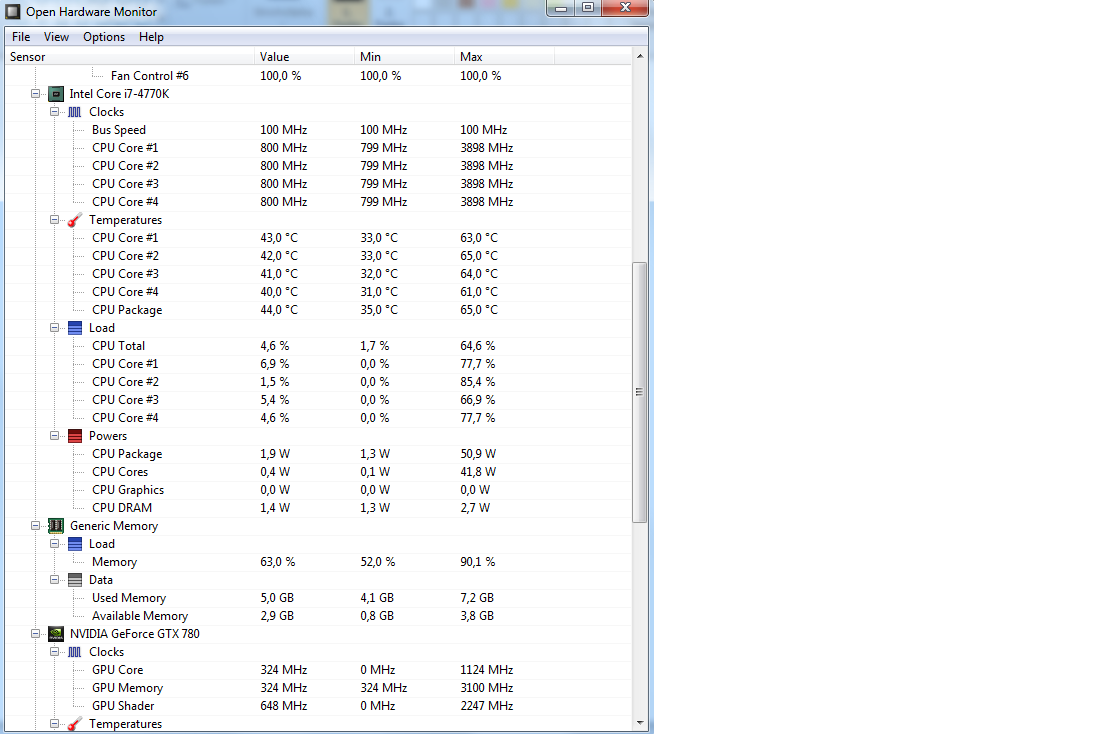Collapse the GPU Clocks group
Image resolution: width=1118 pixels, height=734 pixels.
tap(54, 652)
